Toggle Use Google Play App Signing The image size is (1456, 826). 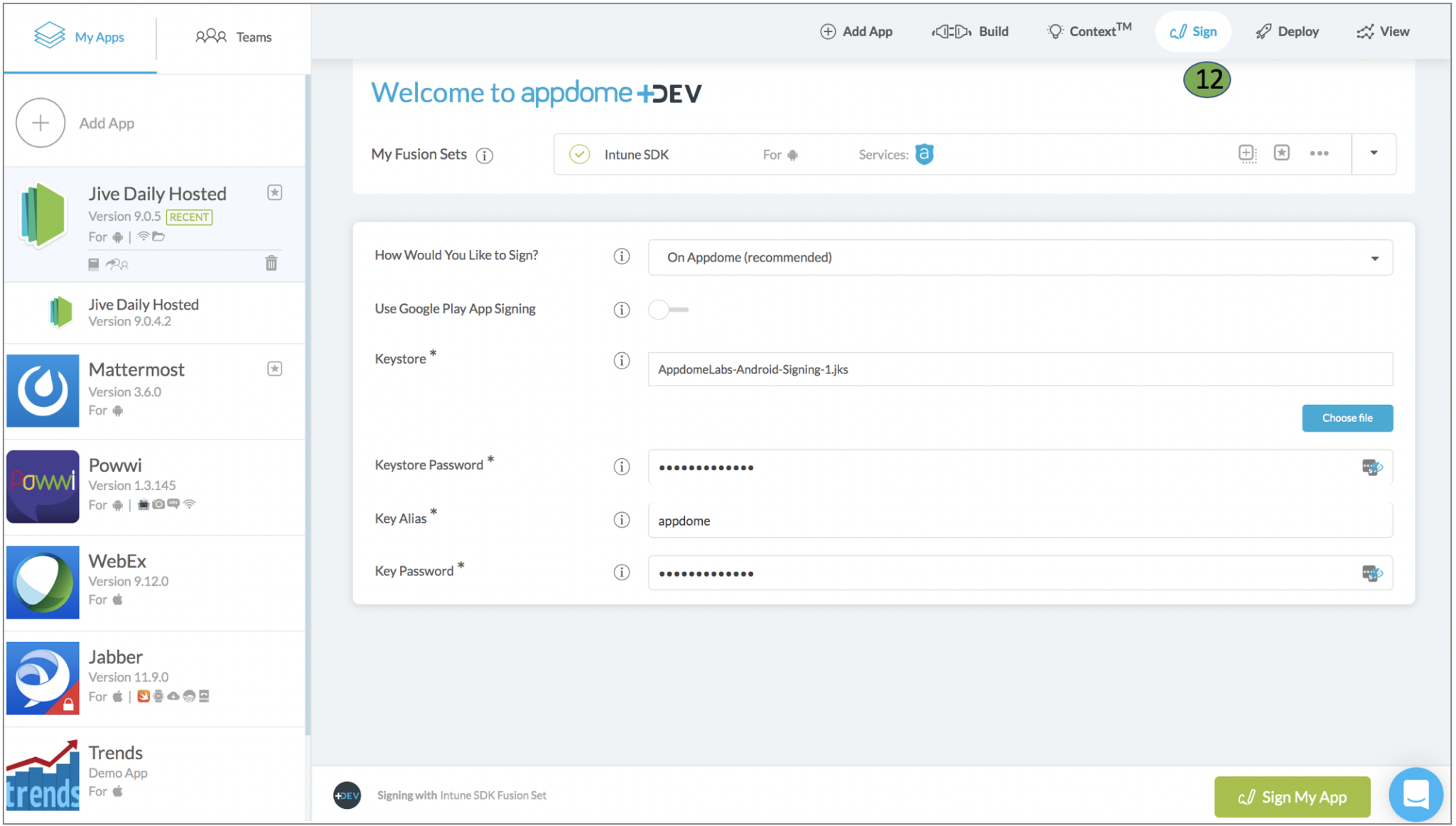click(x=668, y=310)
